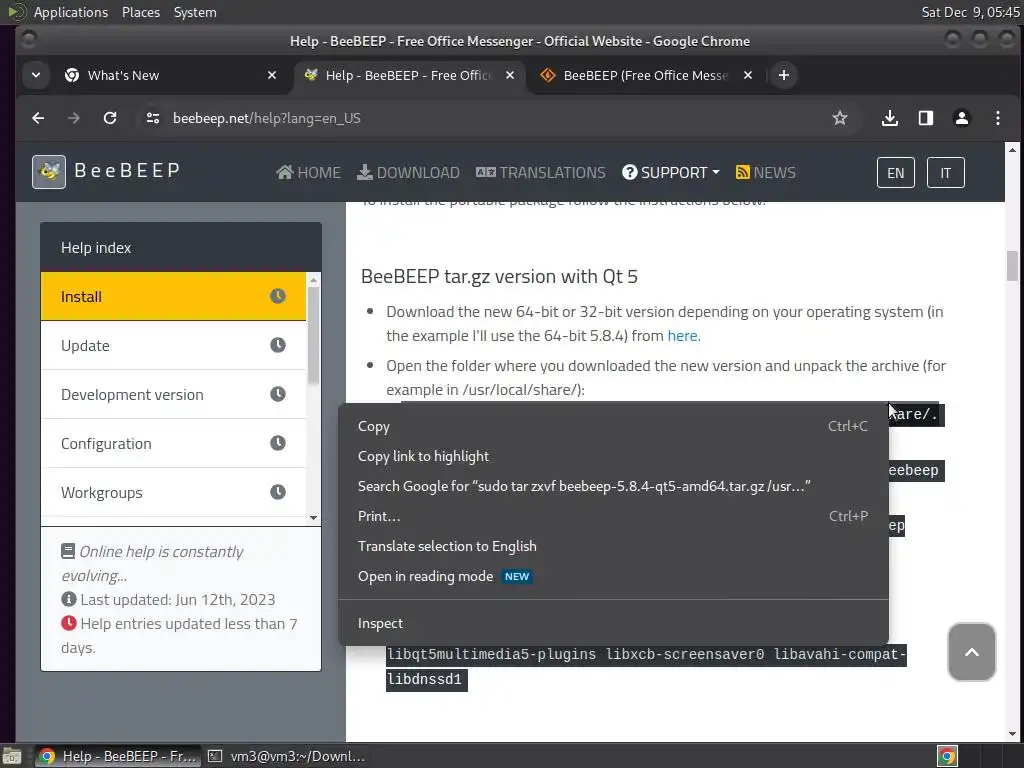Click Help index scroll up arrow
This screenshot has width=1024, height=768.
coord(313,280)
